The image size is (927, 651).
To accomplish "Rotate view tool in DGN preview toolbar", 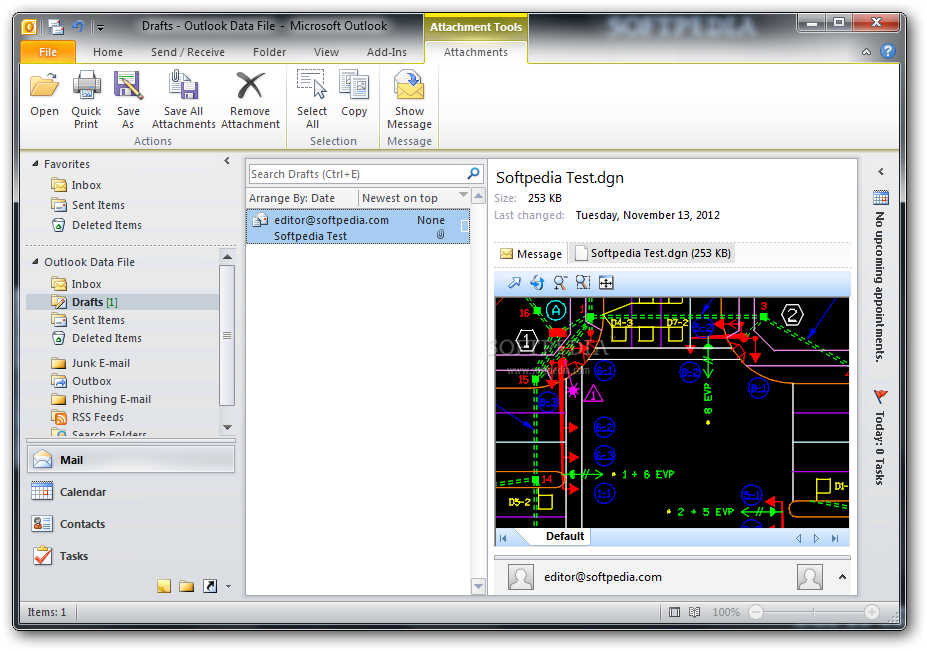I will coord(537,283).
